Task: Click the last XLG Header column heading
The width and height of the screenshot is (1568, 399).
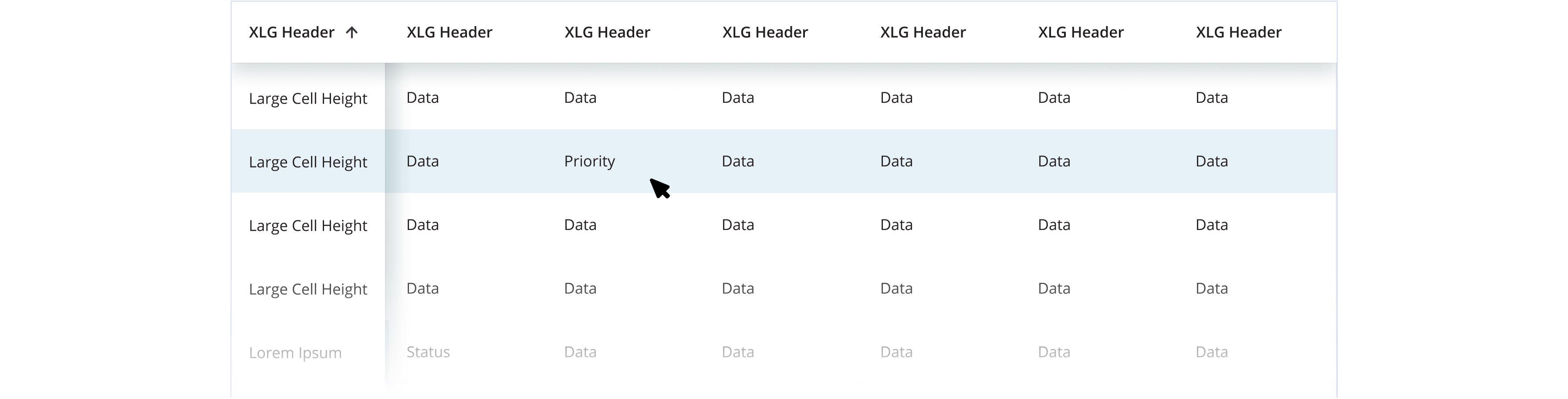Action: [1238, 33]
